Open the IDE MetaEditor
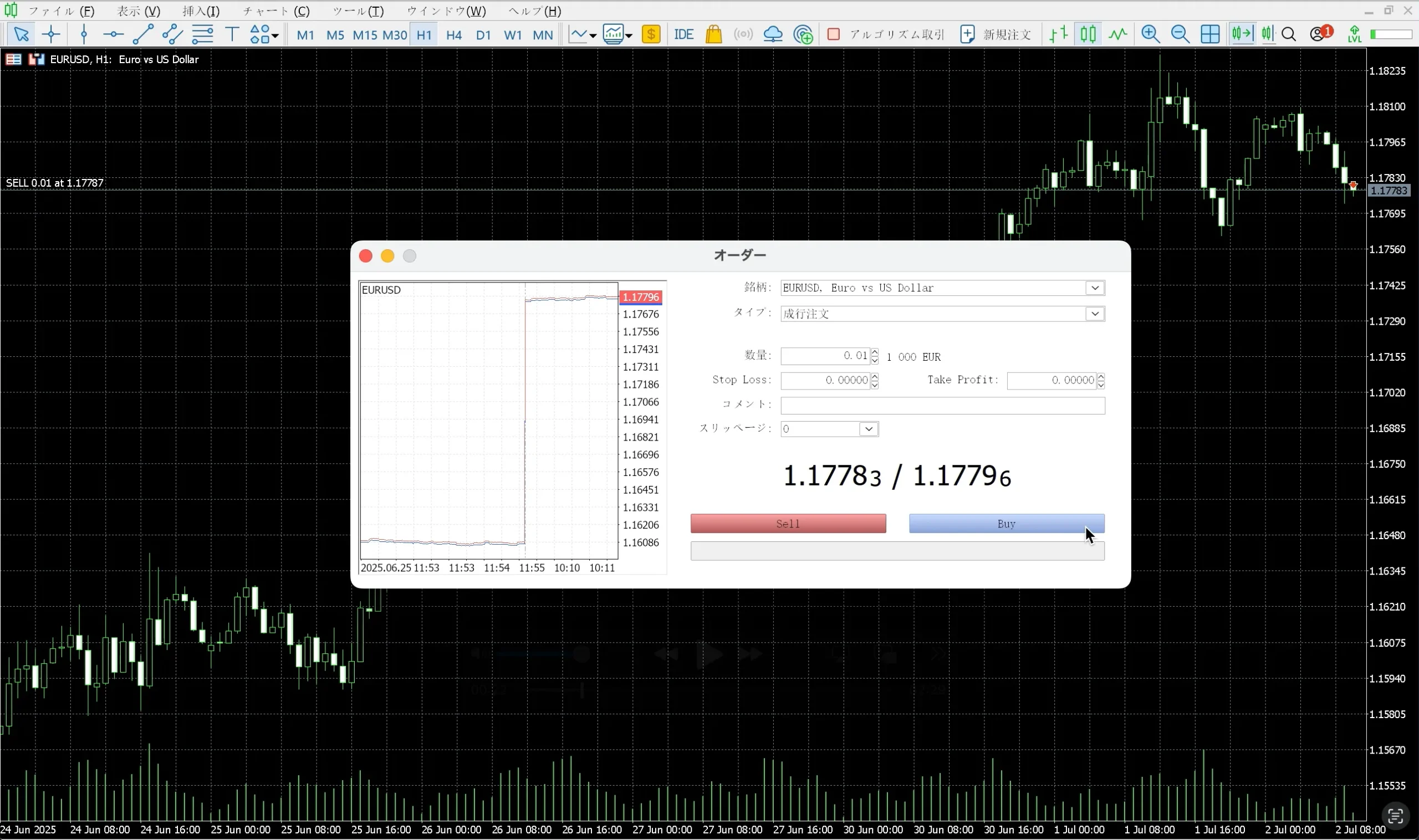Image resolution: width=1419 pixels, height=840 pixels. pos(683,34)
